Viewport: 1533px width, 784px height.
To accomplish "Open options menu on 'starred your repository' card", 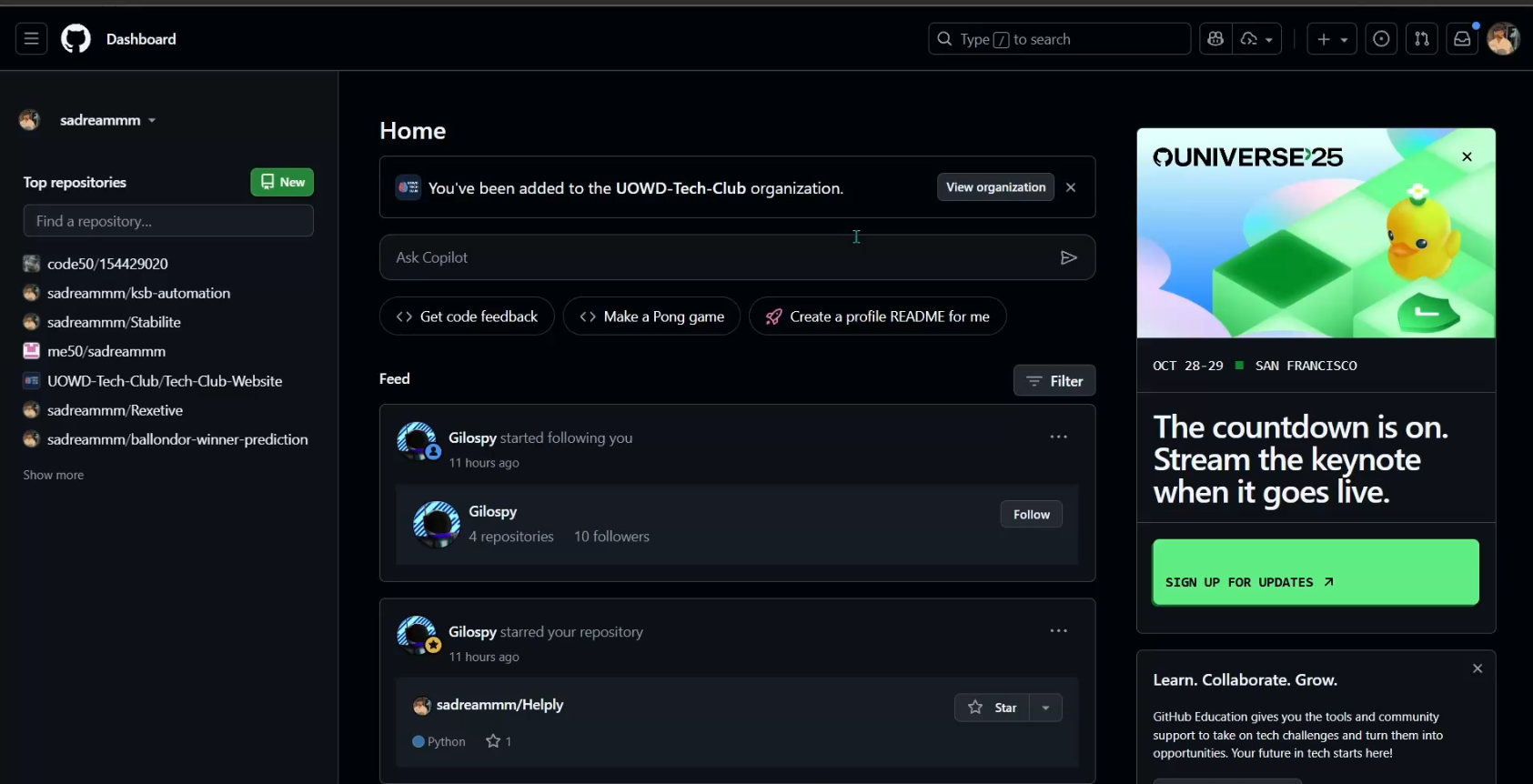I will click(x=1059, y=630).
